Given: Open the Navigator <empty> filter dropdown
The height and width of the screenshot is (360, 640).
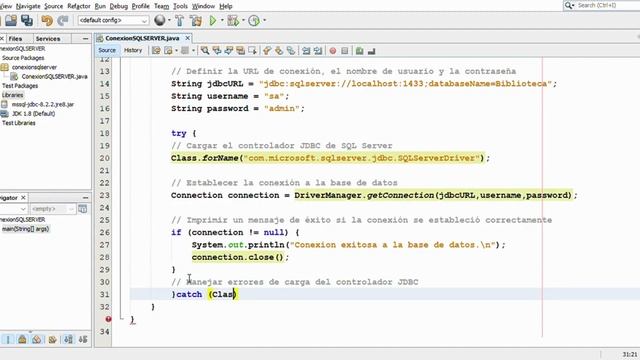Looking at the screenshot, I should click(x=52, y=209).
